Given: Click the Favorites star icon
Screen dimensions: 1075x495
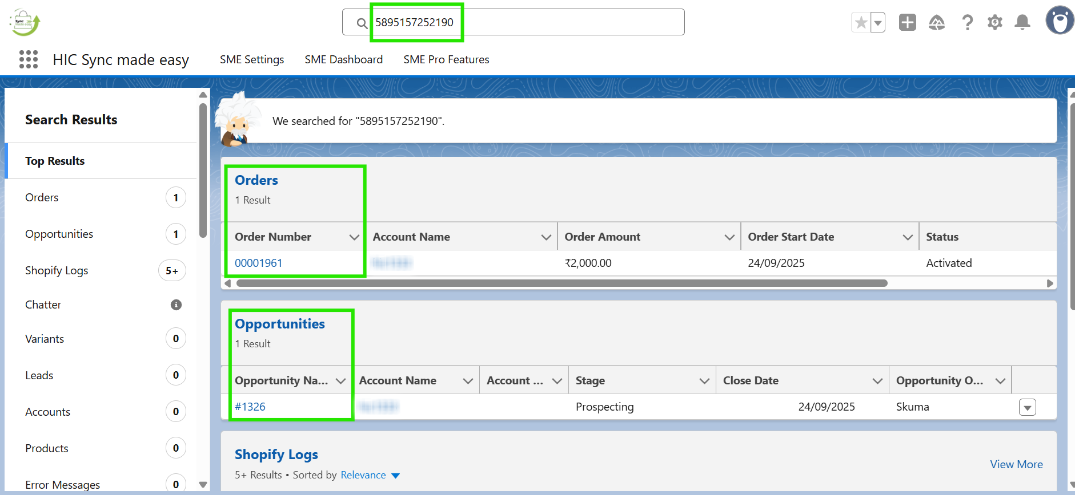Looking at the screenshot, I should pyautogui.click(x=860, y=23).
